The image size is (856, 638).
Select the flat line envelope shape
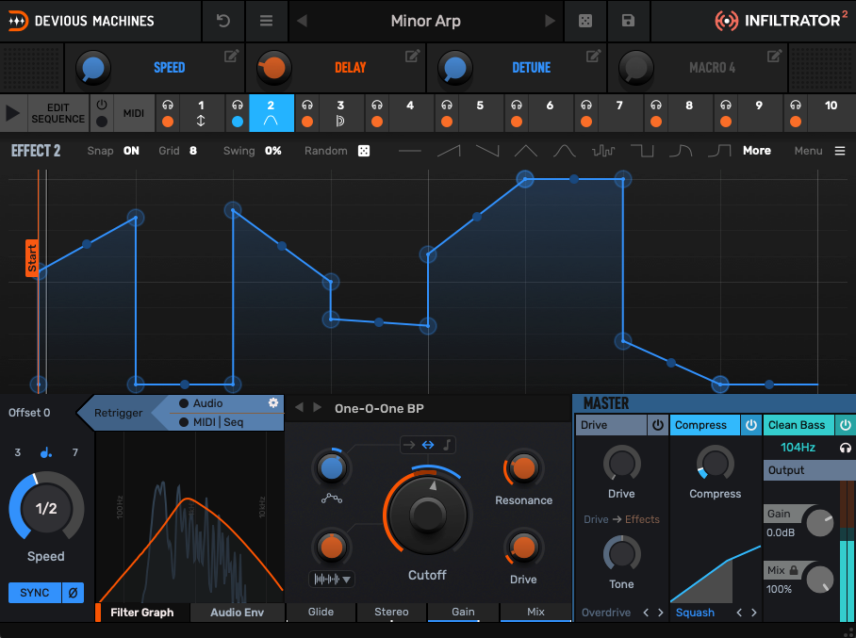[410, 151]
